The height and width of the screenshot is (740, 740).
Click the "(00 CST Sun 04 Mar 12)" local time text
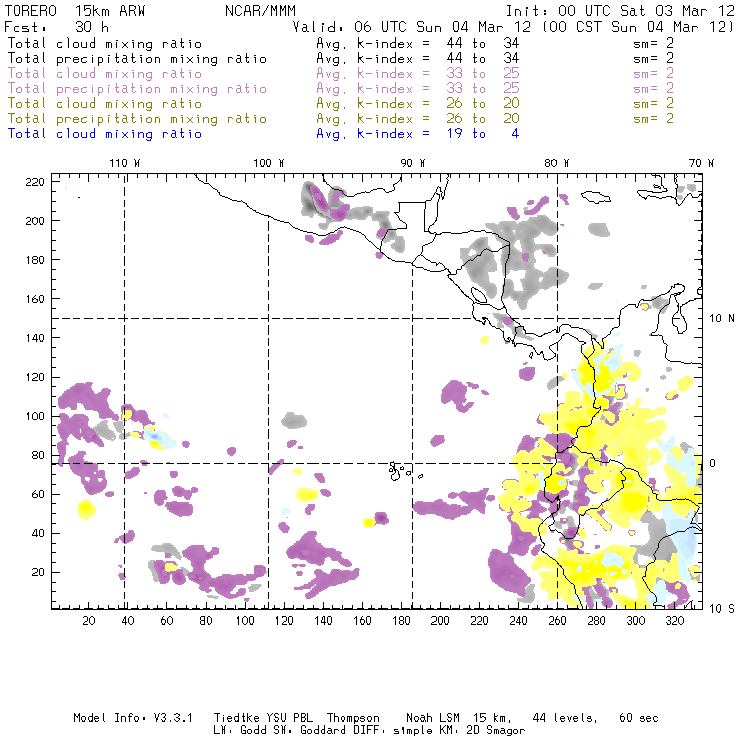(637, 27)
